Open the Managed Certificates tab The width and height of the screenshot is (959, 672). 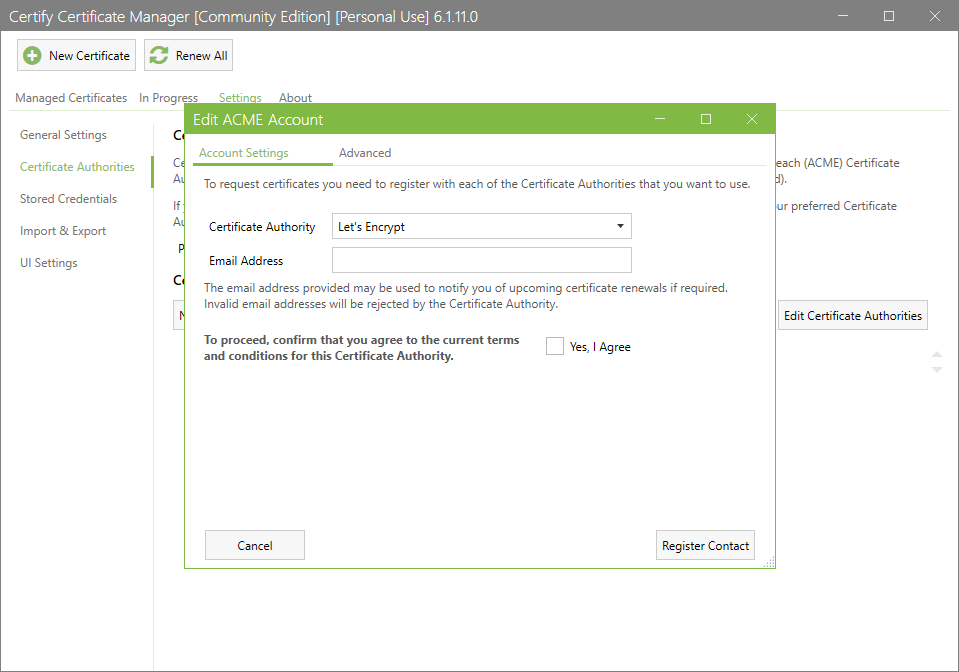pyautogui.click(x=71, y=98)
